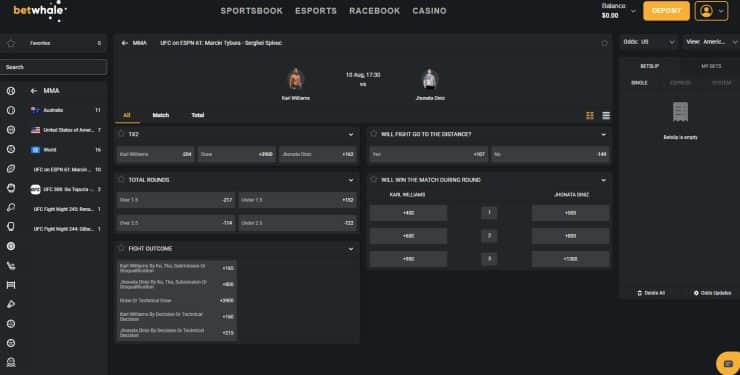740x375 pixels.
Task: Click the empty betslip receipt icon
Action: pyautogui.click(x=680, y=112)
